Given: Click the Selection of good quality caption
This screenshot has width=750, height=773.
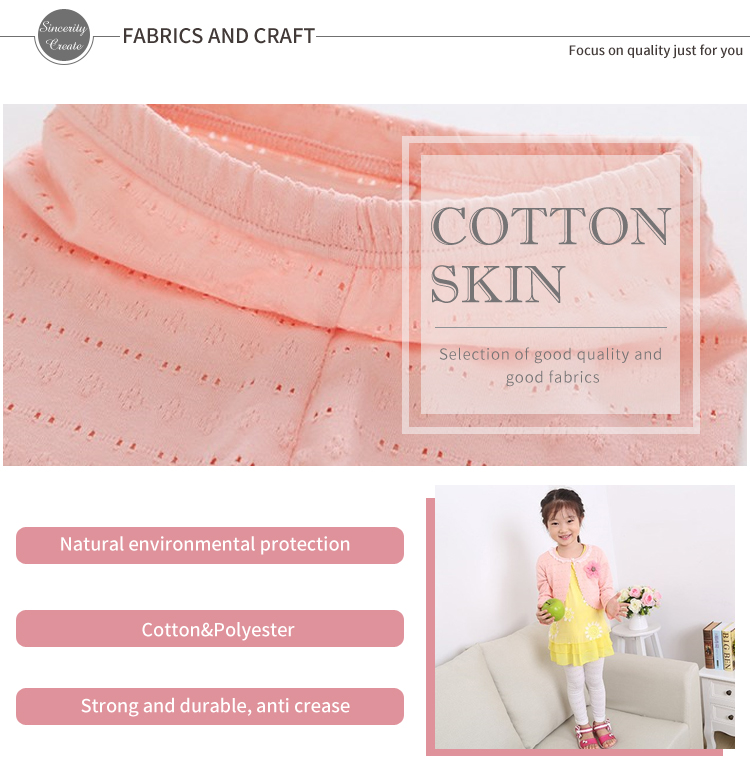Looking at the screenshot, I should [x=551, y=365].
